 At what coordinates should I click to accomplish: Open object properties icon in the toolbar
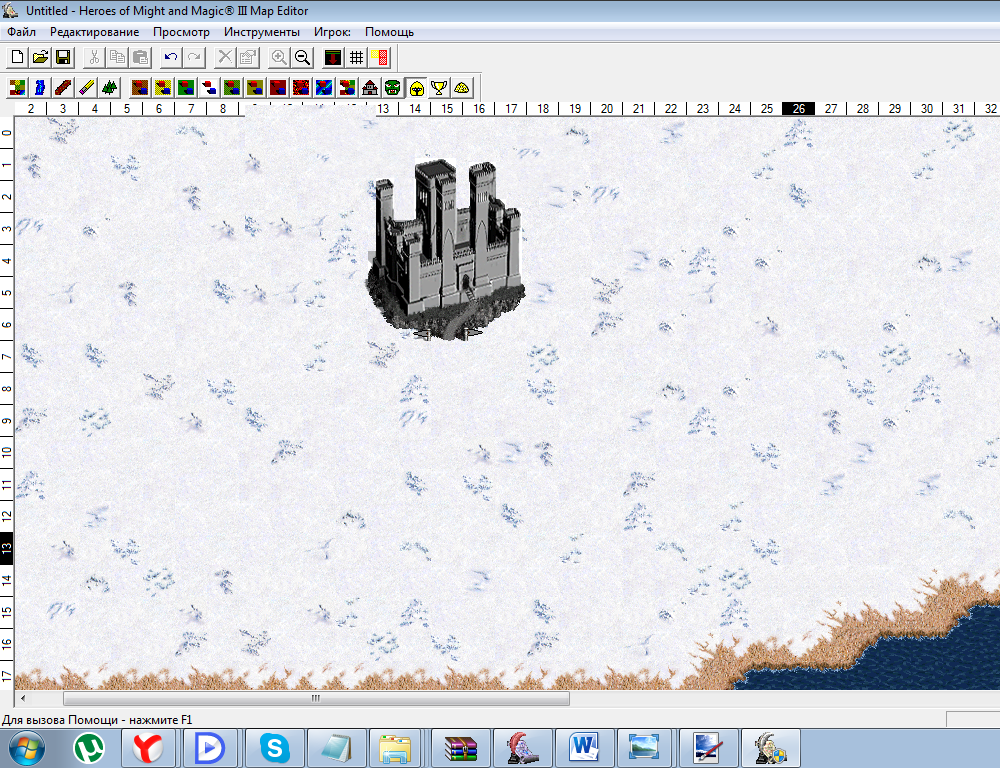(x=247, y=57)
